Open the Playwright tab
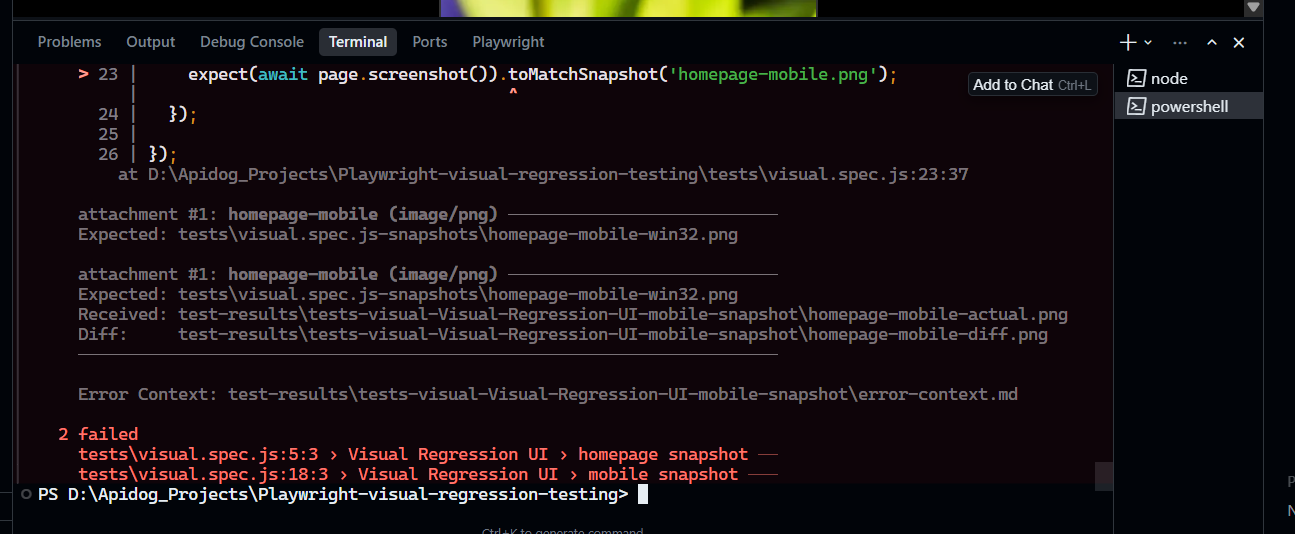Image resolution: width=1295 pixels, height=534 pixels. click(x=508, y=42)
